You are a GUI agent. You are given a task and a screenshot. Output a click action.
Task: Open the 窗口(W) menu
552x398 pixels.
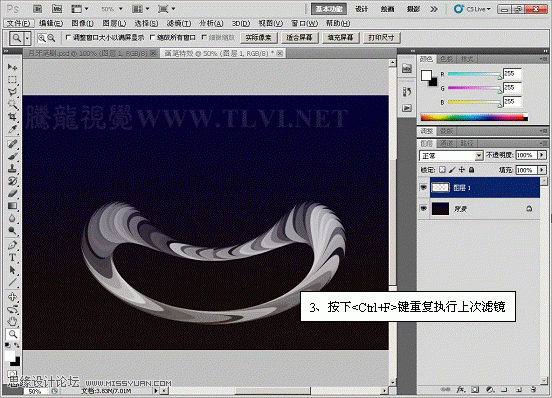point(304,24)
